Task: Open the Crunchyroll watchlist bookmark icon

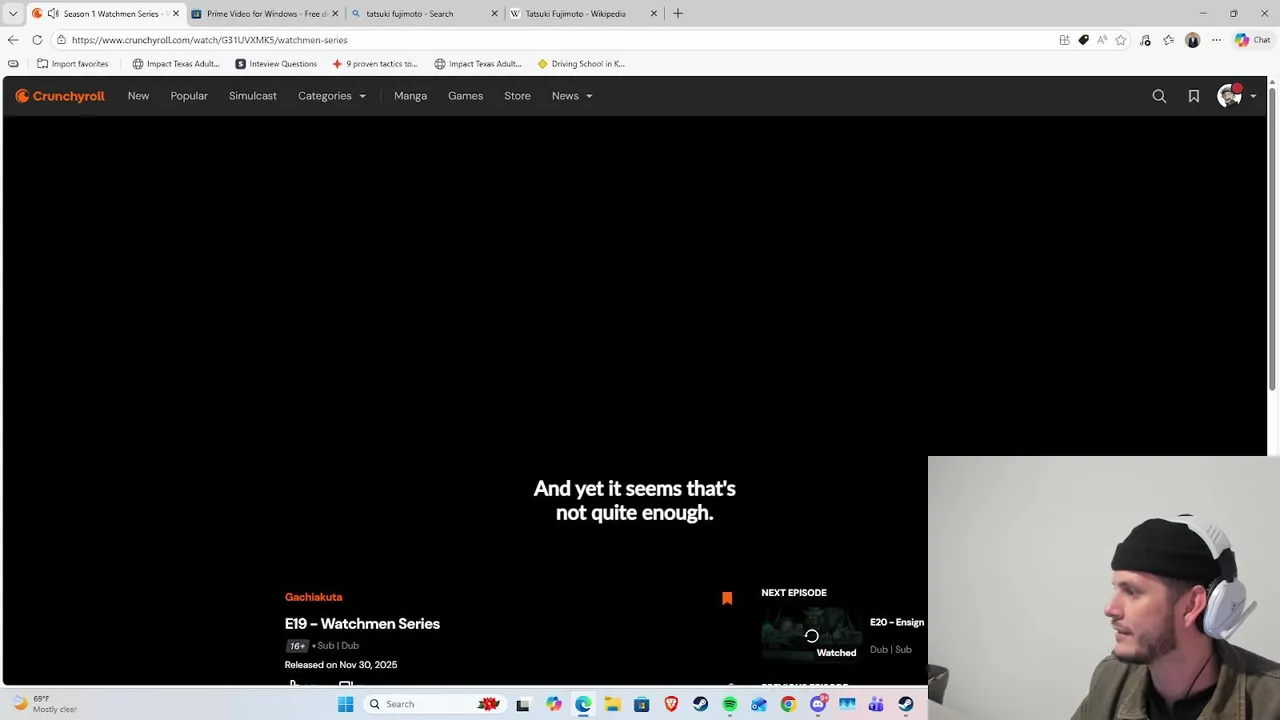Action: [1194, 96]
